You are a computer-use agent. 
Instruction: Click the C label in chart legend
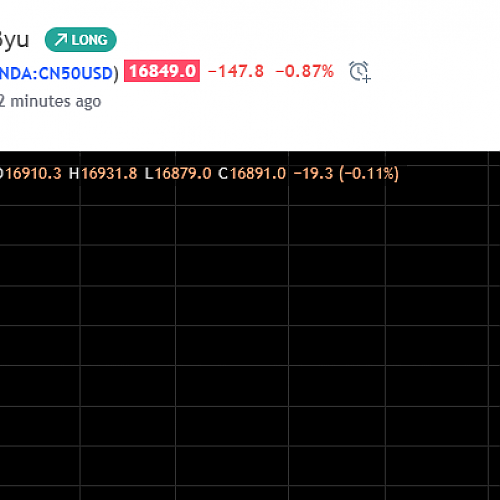[x=223, y=174]
